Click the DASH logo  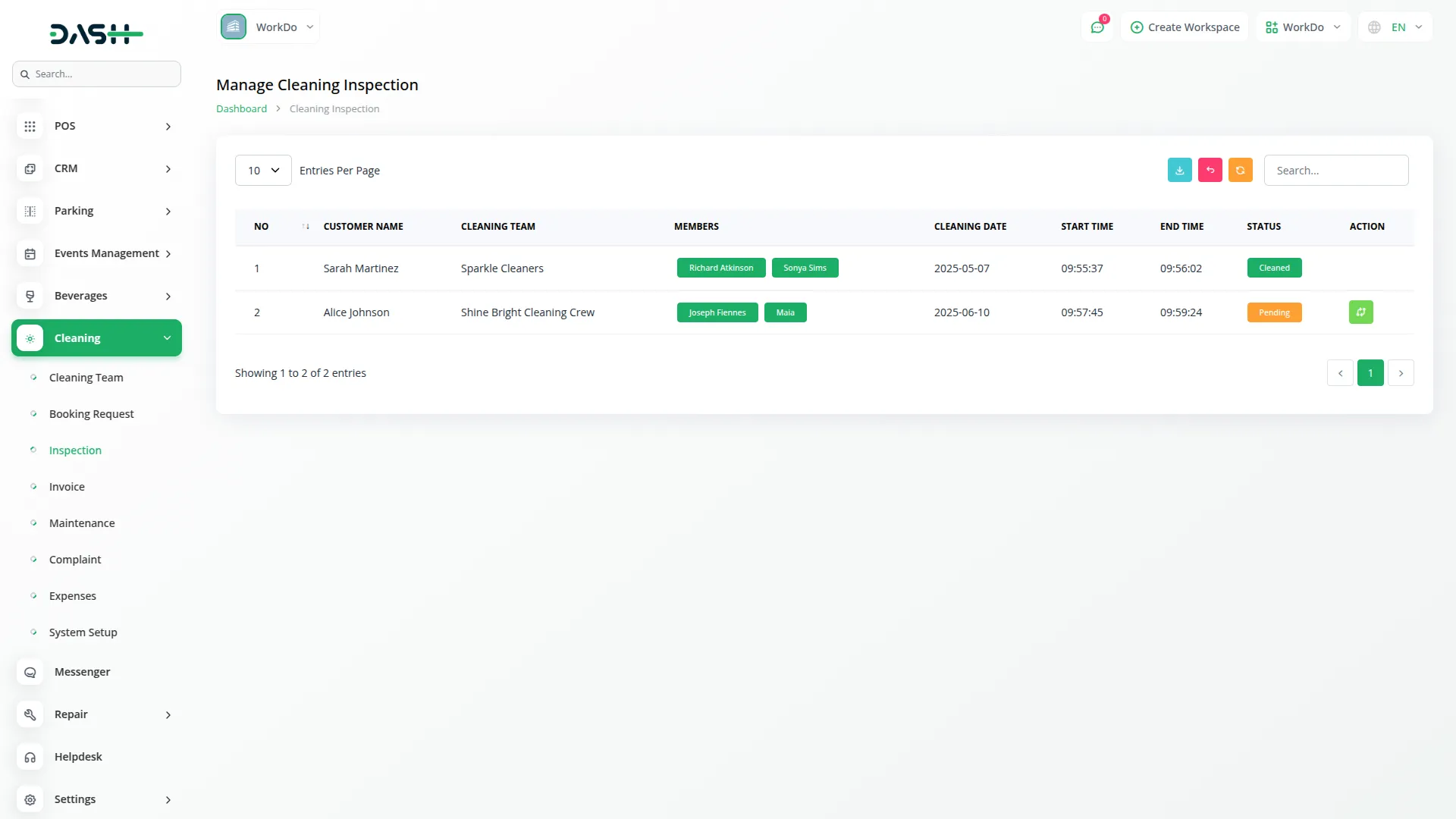96,34
